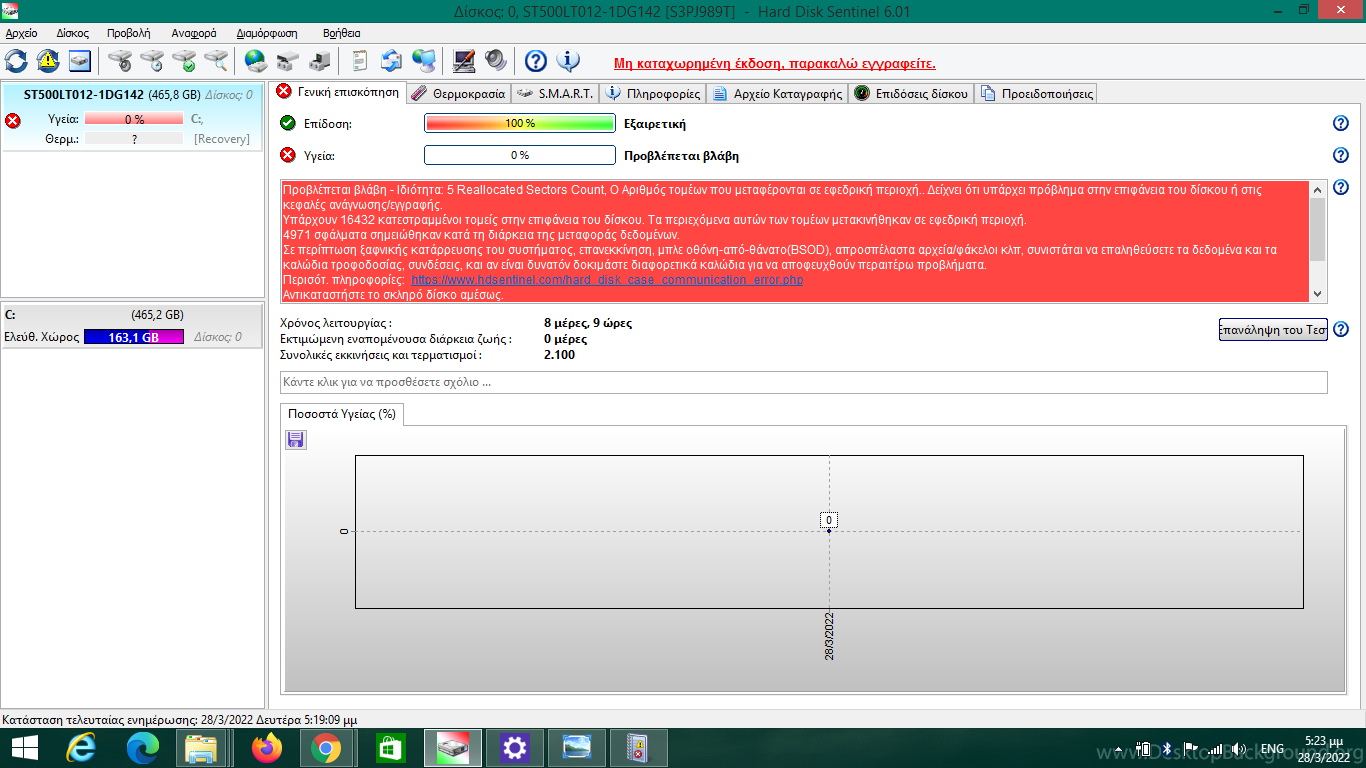Click the blue question mark toolbar icon

click(x=536, y=61)
